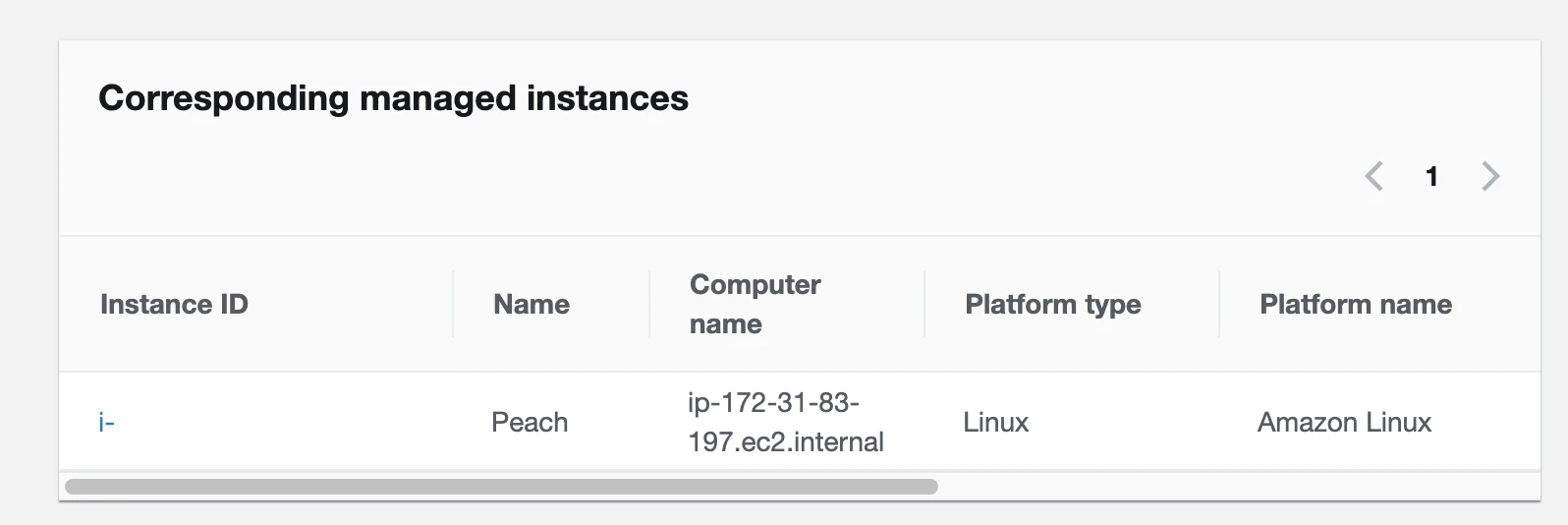Select the ip-172-31-83-197.ec2.internal cell
Screen dimensions: 1568x525
[786, 423]
